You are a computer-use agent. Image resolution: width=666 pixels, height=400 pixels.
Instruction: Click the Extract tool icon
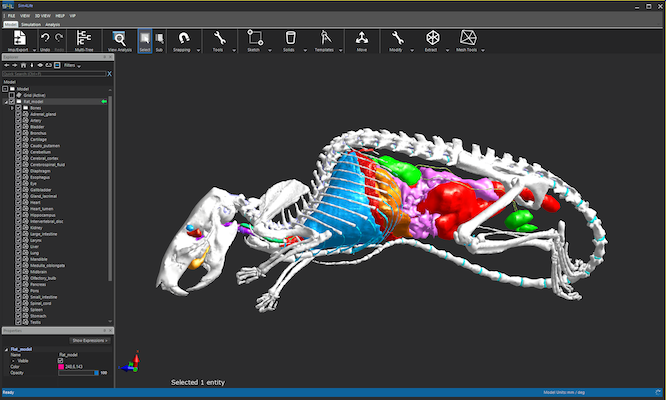tap(433, 38)
